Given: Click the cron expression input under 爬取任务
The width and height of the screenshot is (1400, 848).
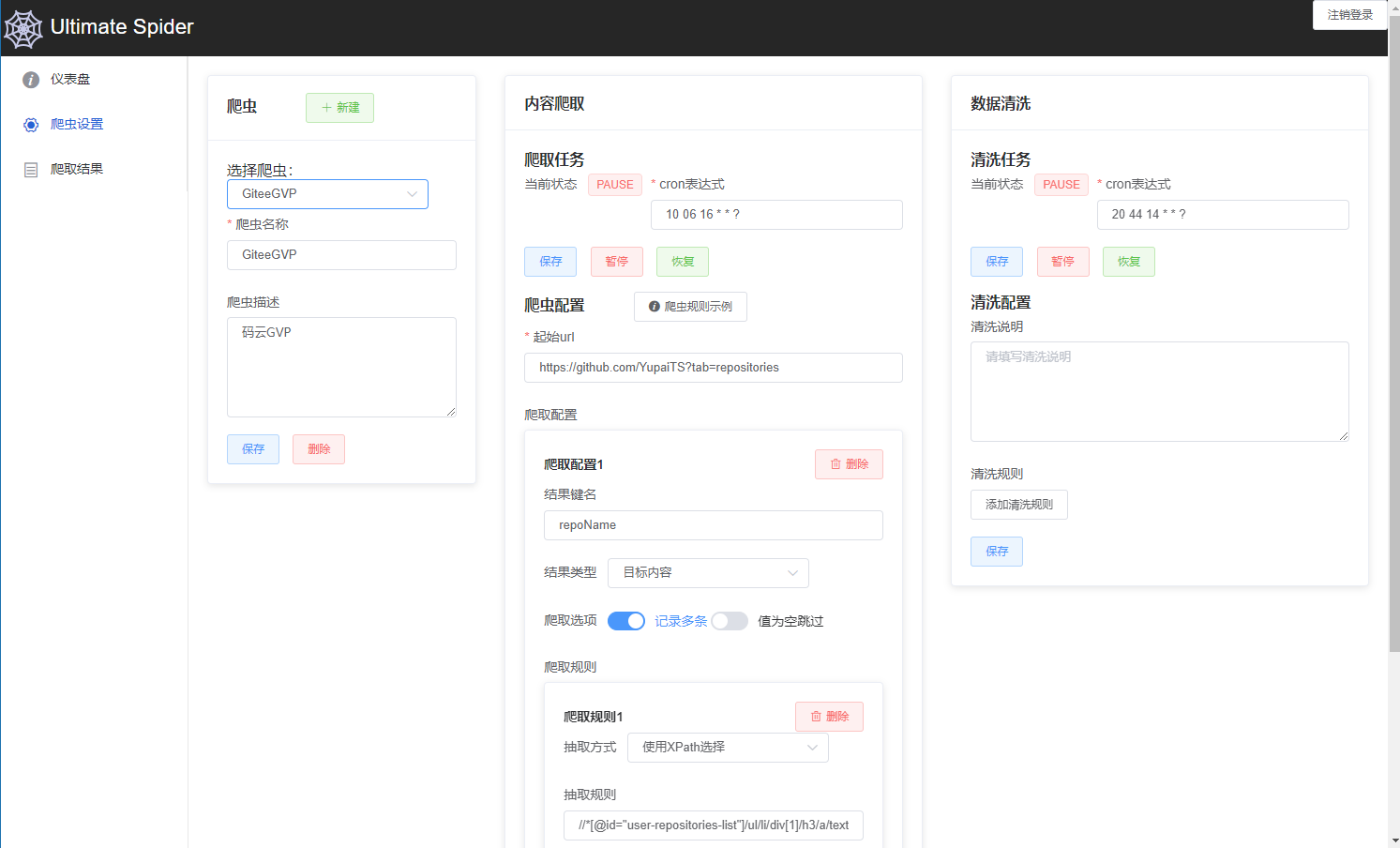Looking at the screenshot, I should (x=776, y=215).
